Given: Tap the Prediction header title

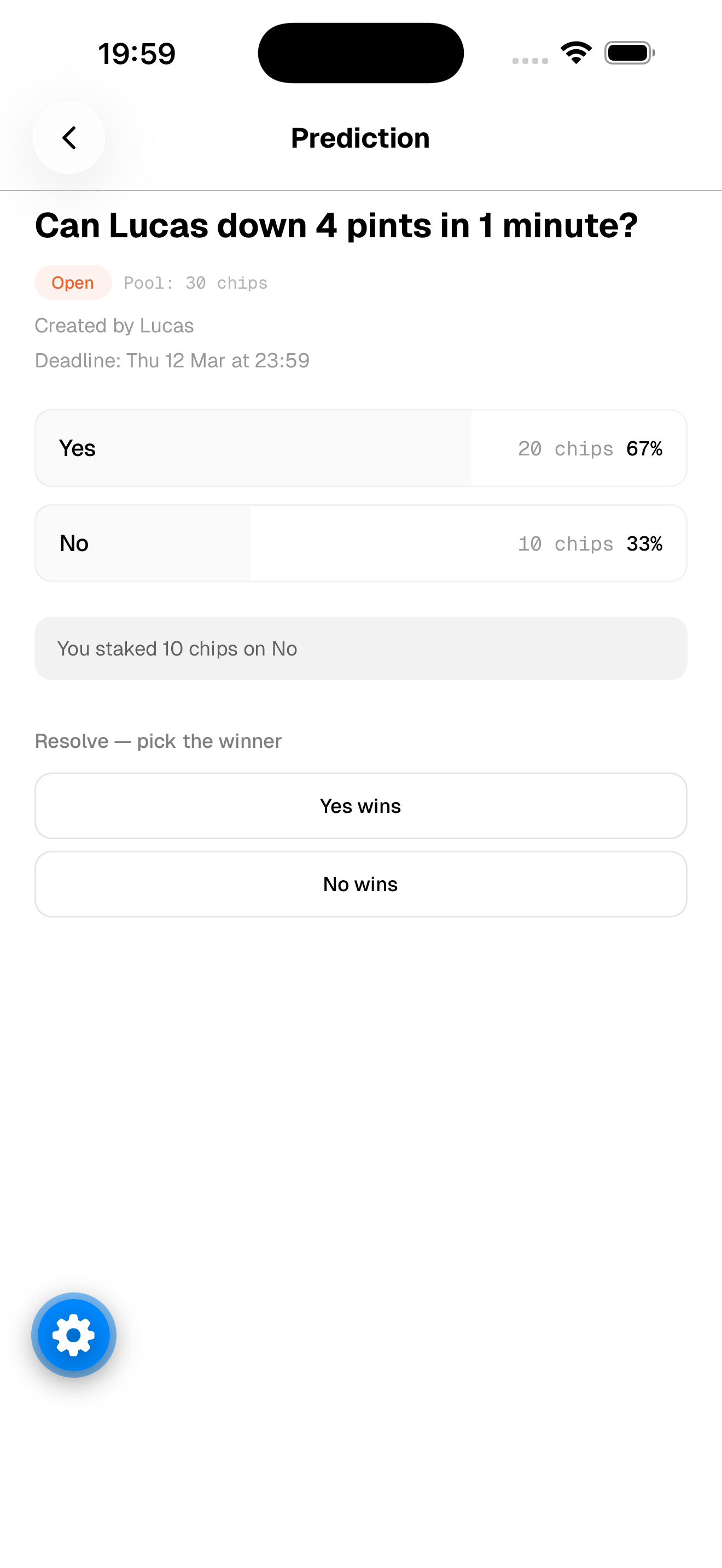Looking at the screenshot, I should (360, 138).
